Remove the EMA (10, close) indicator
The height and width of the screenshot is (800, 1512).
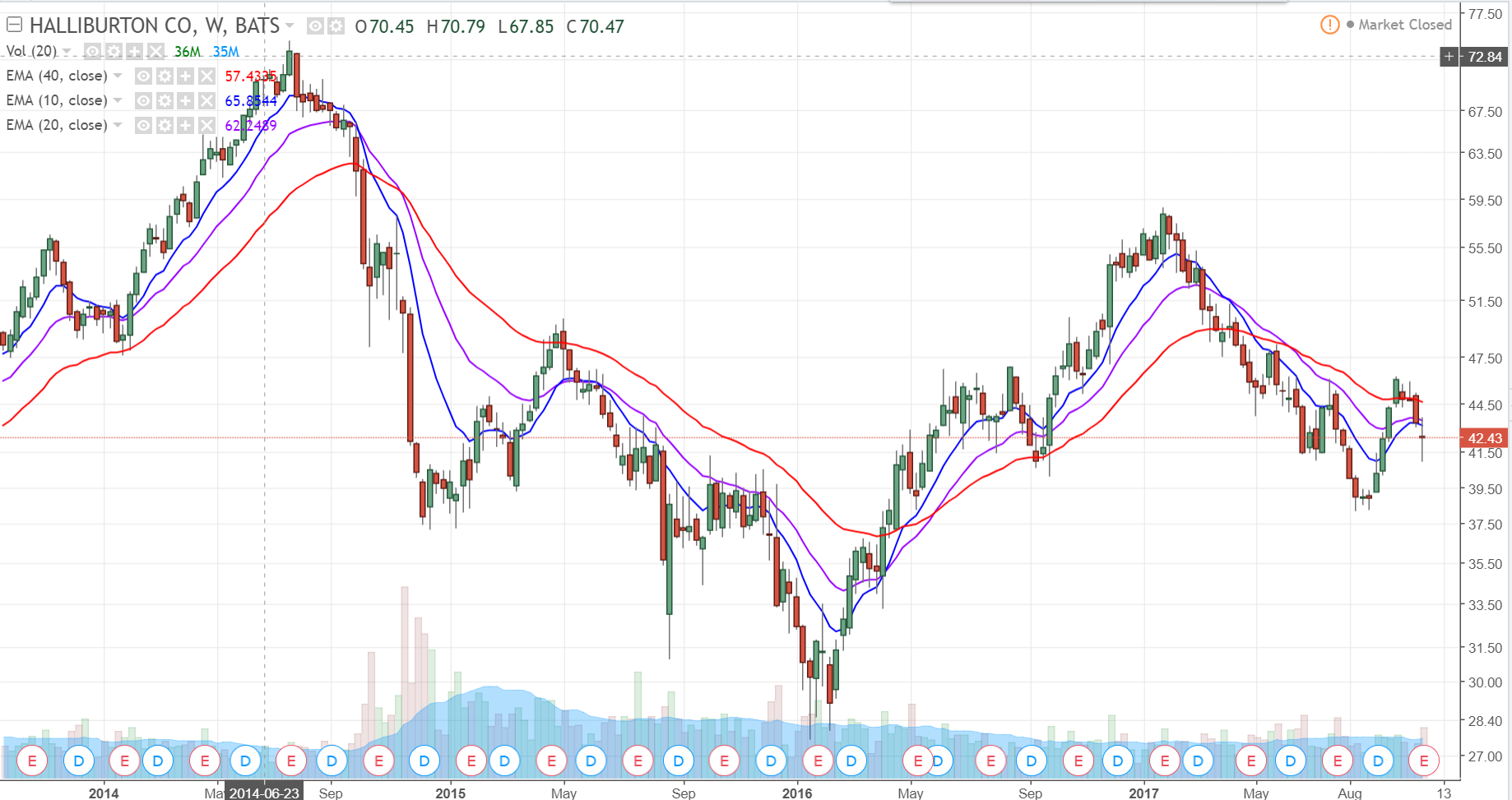point(206,101)
